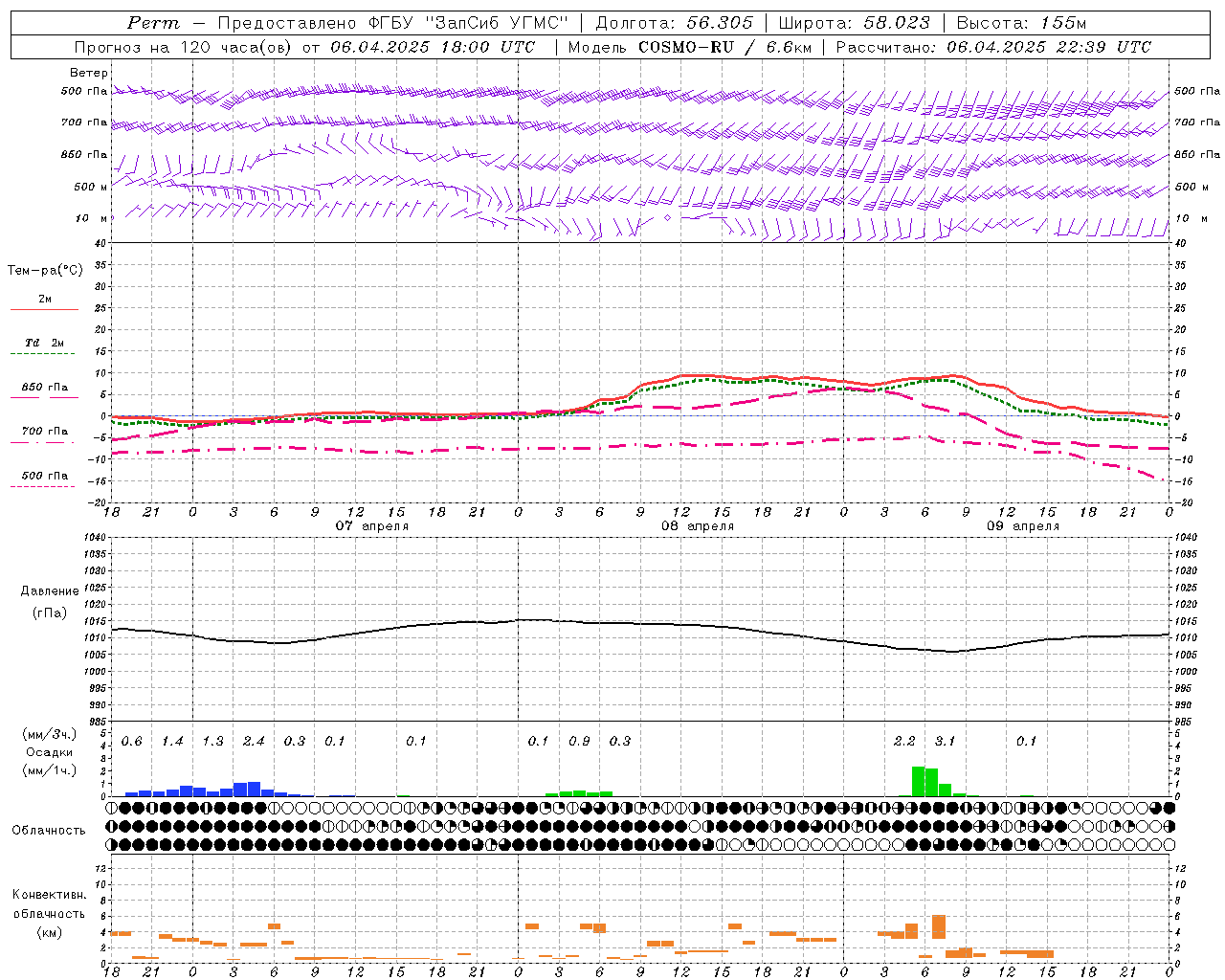Click the tallest orange convective cloud bar
Image resolution: width=1225 pixels, height=980 pixels.
(939, 926)
